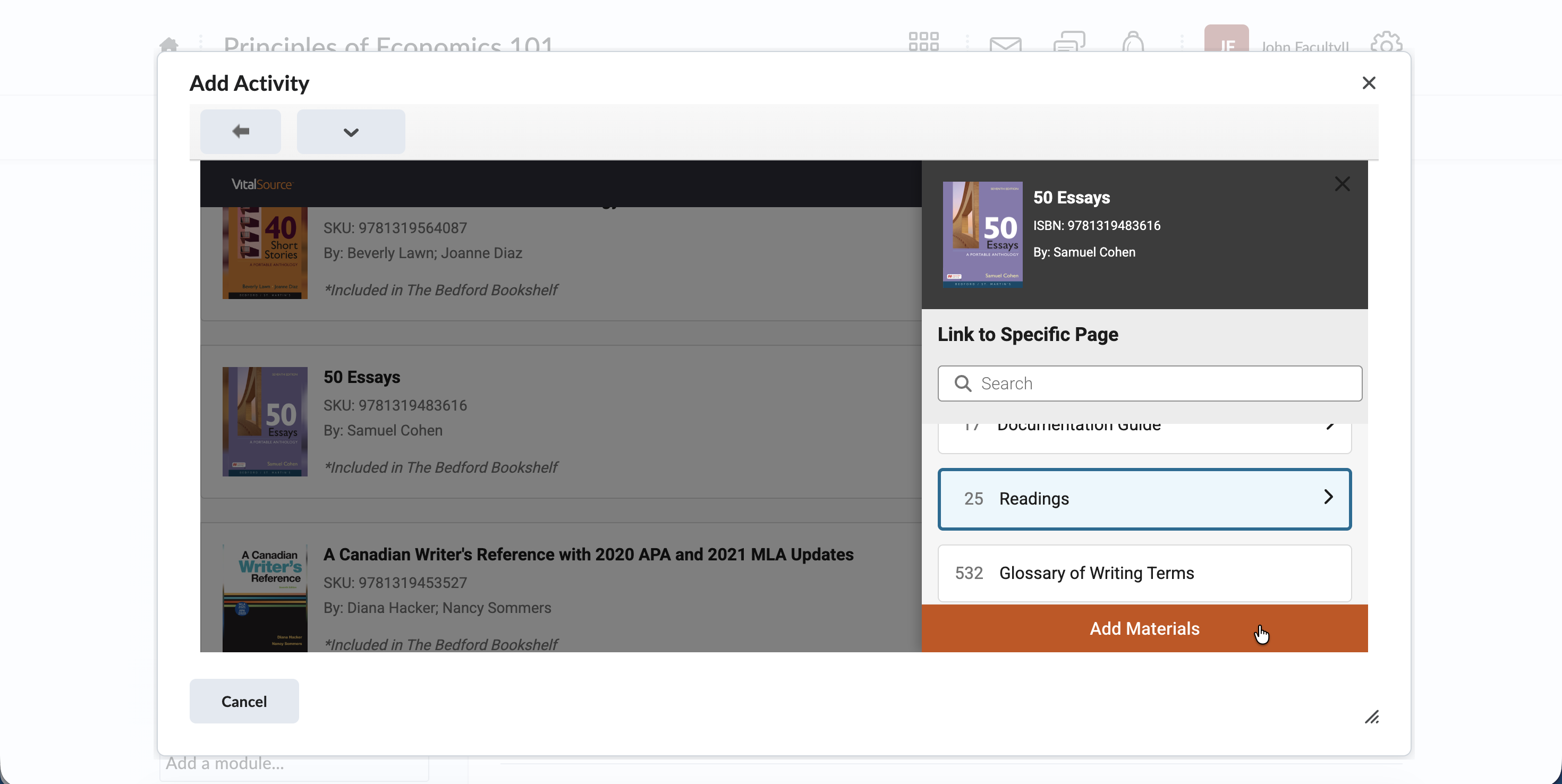Expand Readings with its right chevron
The width and height of the screenshot is (1562, 784).
(1328, 497)
